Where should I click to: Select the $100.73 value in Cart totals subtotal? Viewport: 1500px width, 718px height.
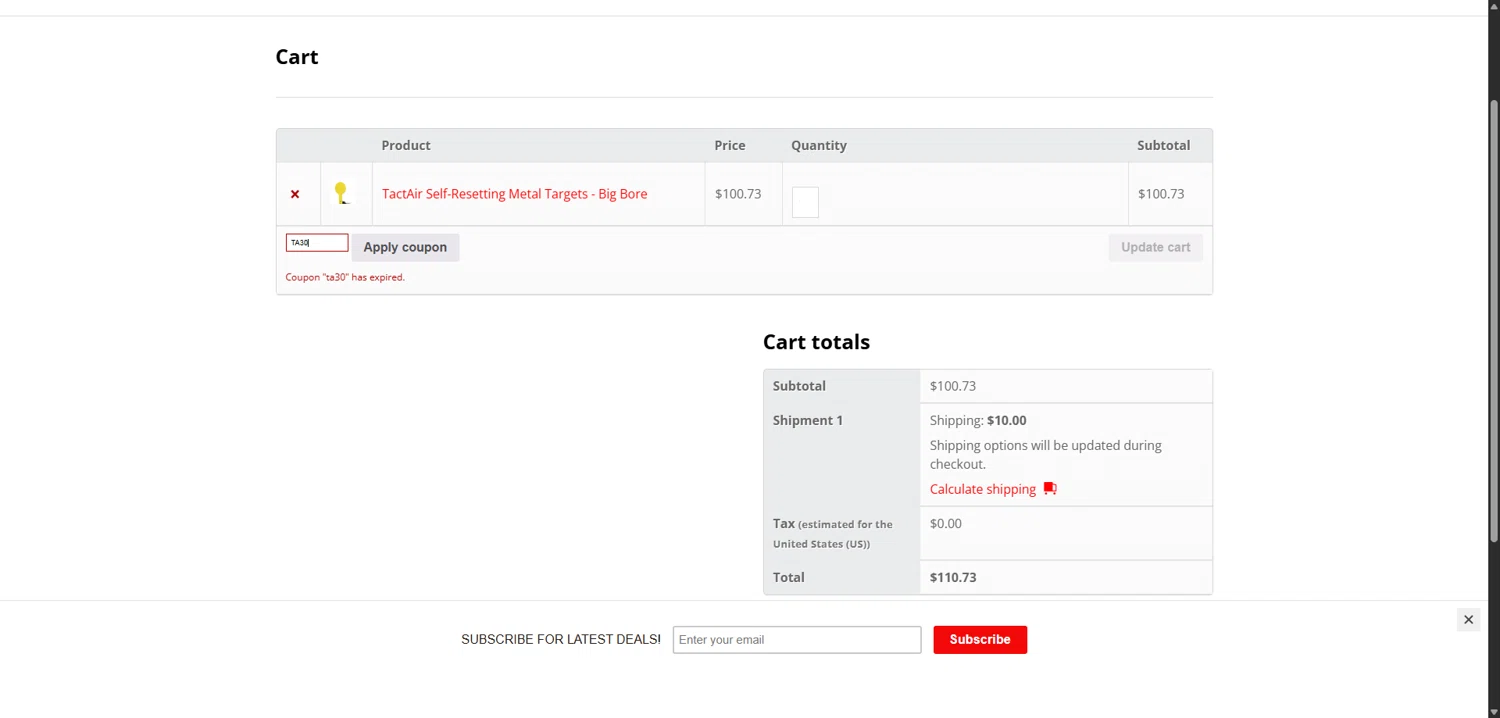pyautogui.click(x=953, y=386)
